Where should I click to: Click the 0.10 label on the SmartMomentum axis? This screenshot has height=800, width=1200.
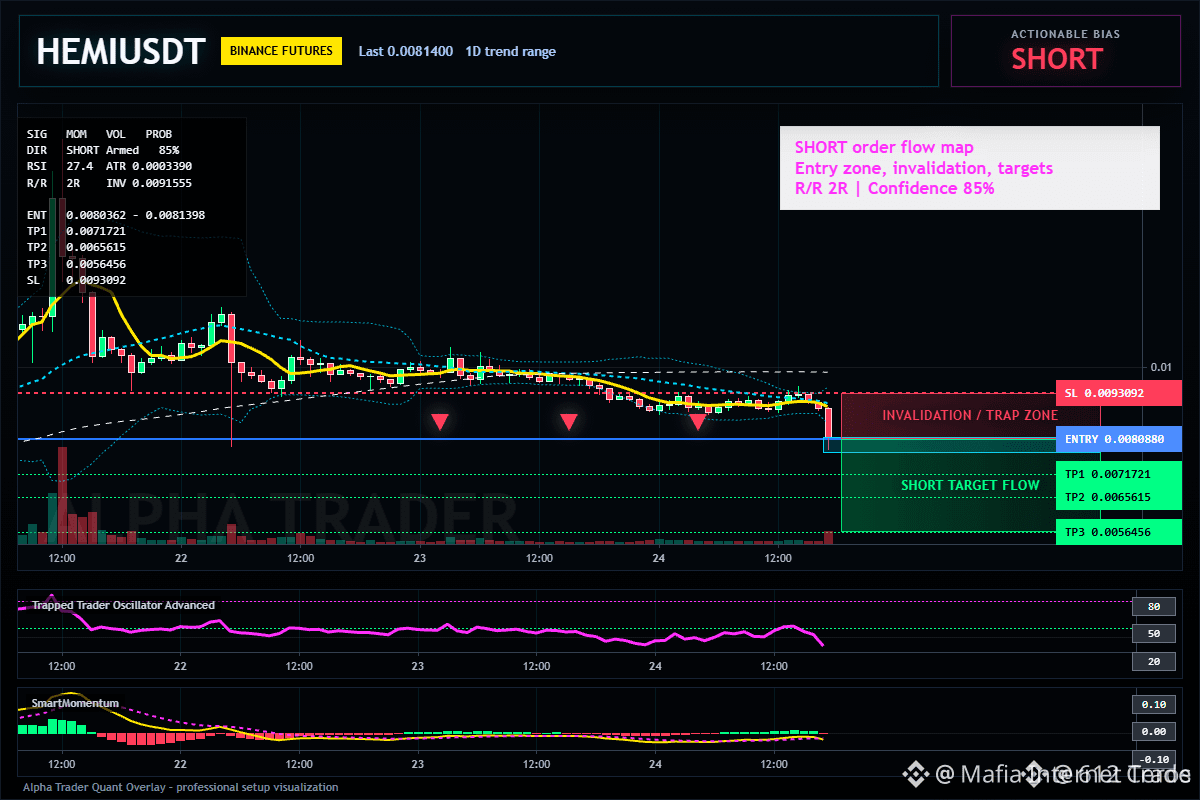click(1153, 705)
